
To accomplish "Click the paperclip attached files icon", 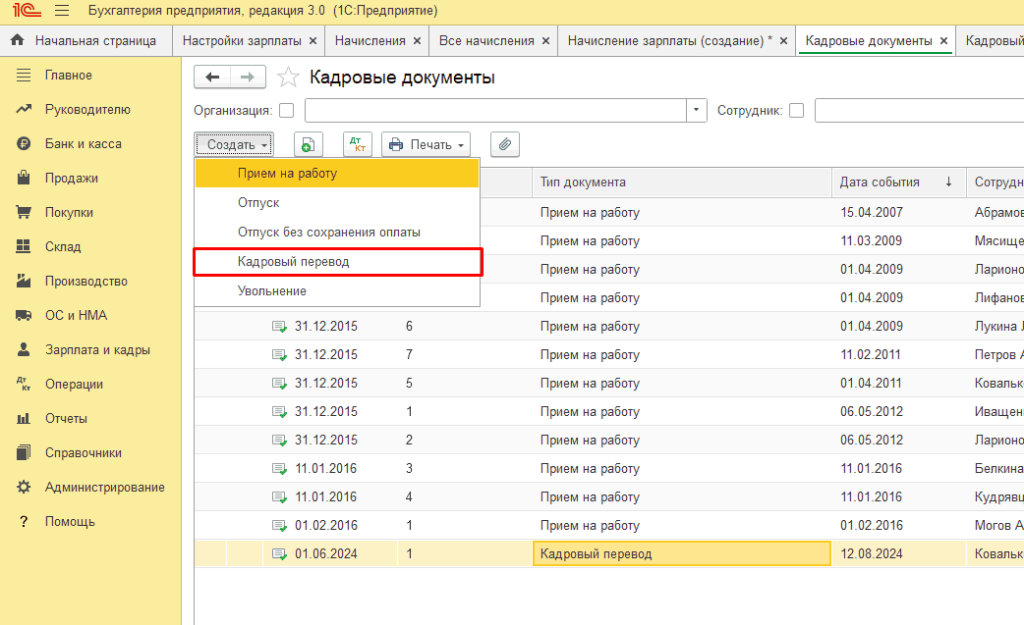I will coord(505,145).
